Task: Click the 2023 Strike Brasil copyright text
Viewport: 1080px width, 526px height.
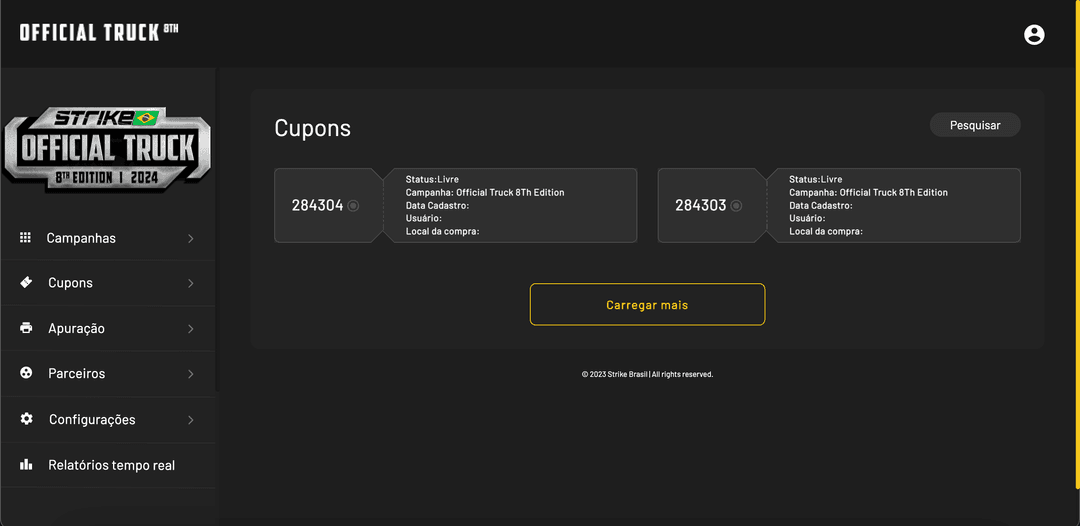Action: [x=647, y=375]
